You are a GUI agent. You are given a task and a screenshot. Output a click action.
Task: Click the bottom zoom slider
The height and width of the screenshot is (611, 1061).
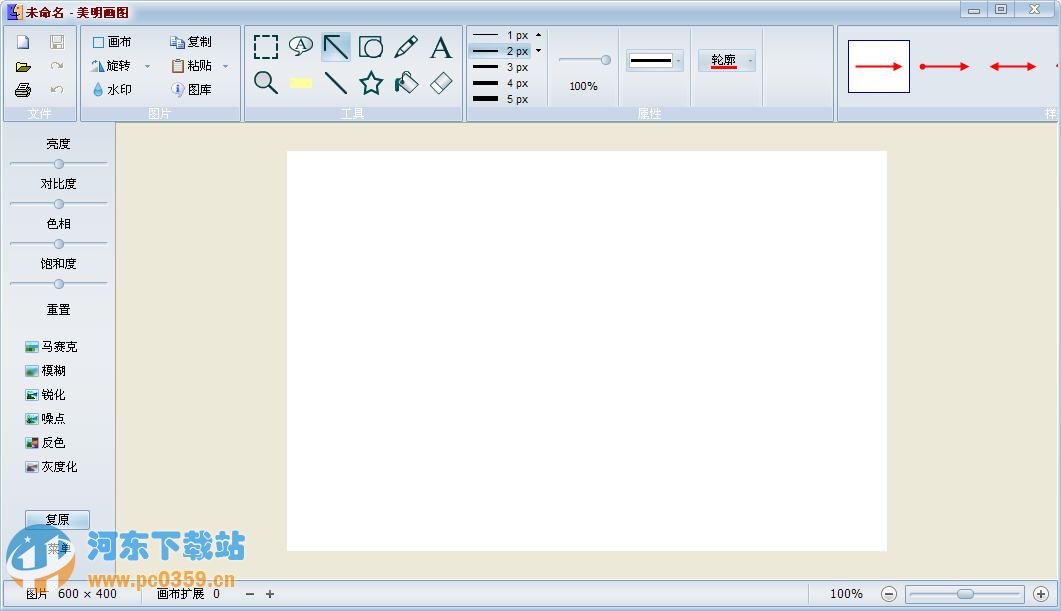pos(965,594)
